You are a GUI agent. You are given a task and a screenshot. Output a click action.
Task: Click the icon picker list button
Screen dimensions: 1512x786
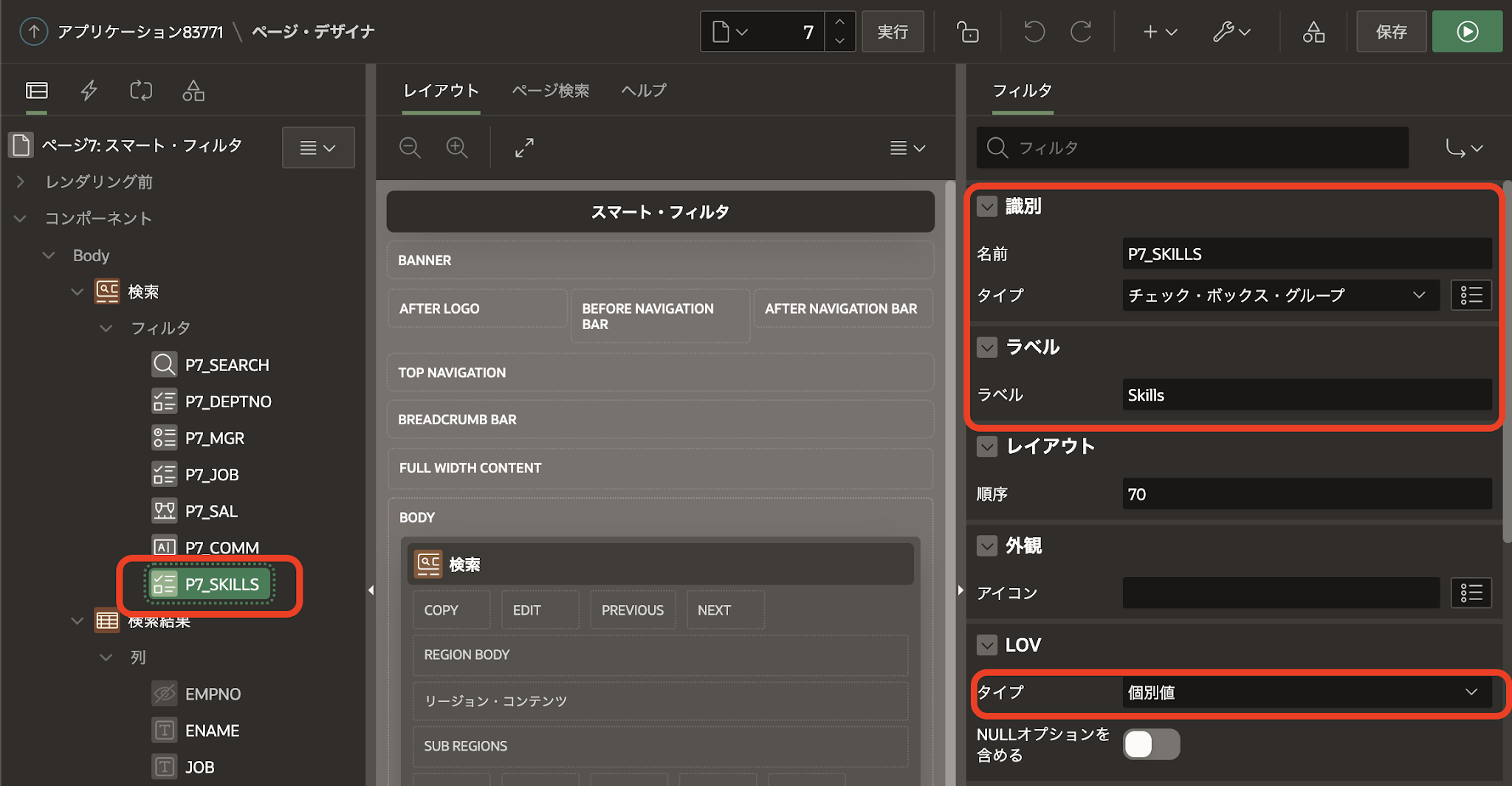click(x=1471, y=593)
